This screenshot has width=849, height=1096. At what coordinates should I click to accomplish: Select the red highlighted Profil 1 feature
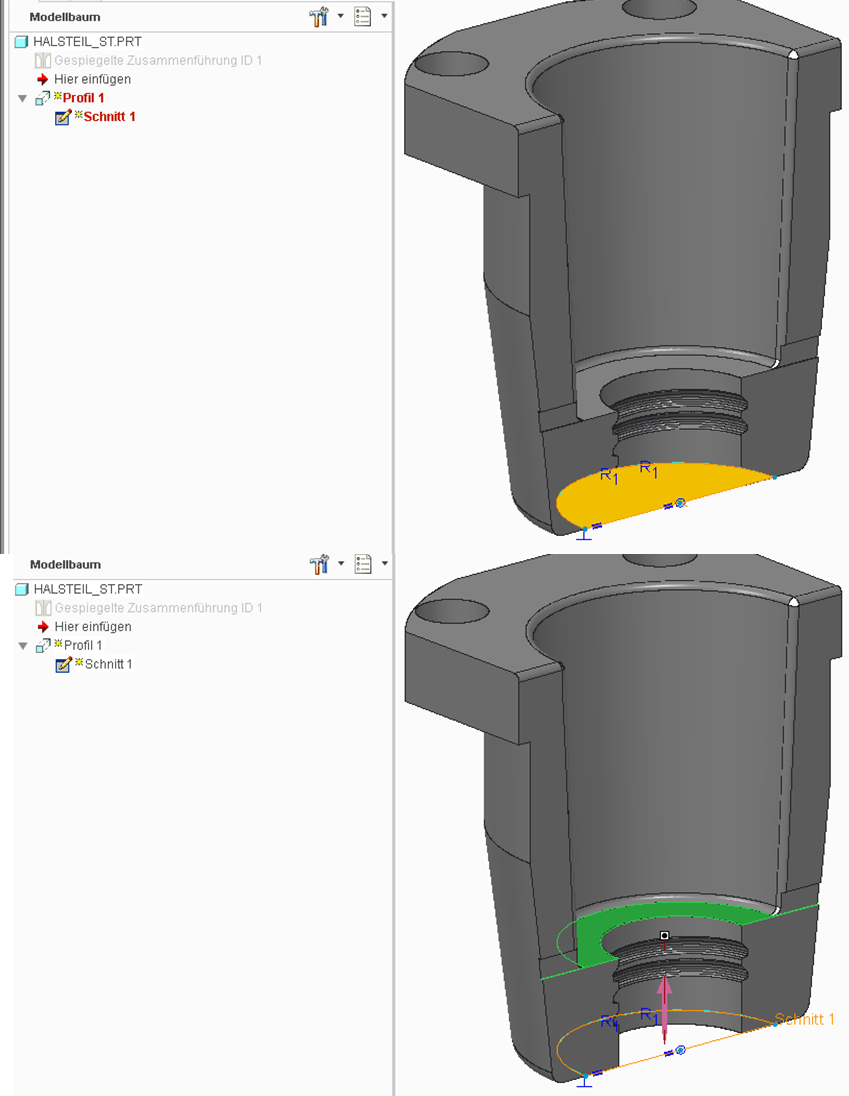pos(83,98)
